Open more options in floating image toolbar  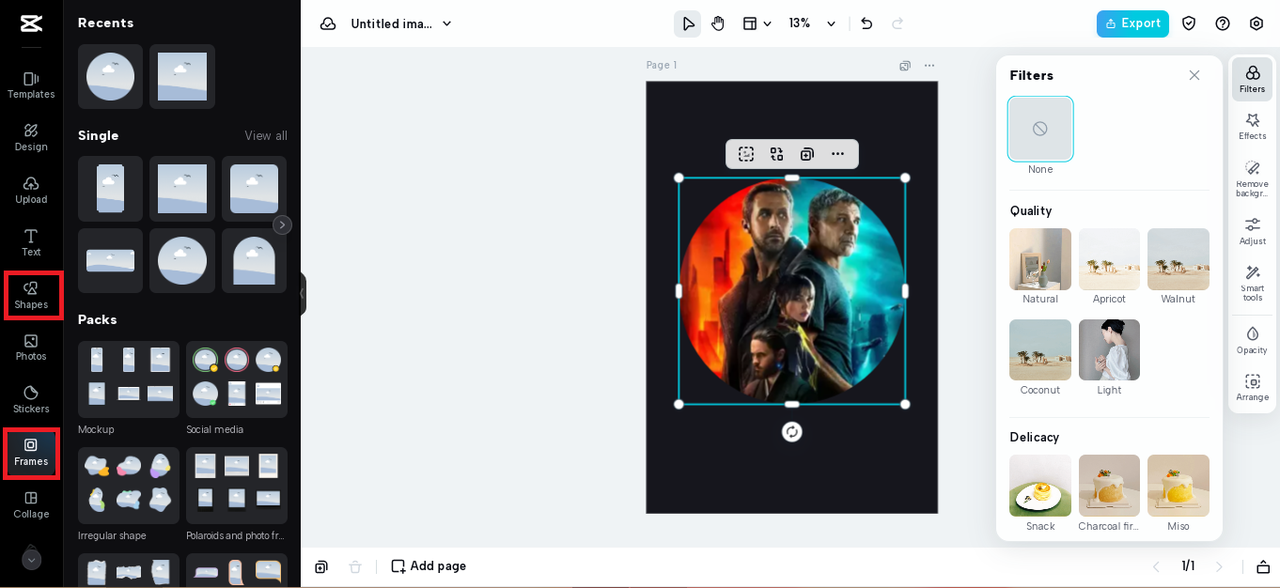[838, 154]
